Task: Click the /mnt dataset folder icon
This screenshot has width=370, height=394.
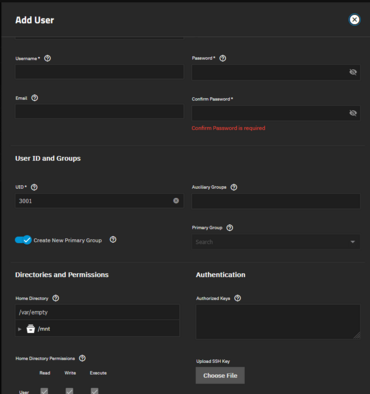Action: (31, 329)
